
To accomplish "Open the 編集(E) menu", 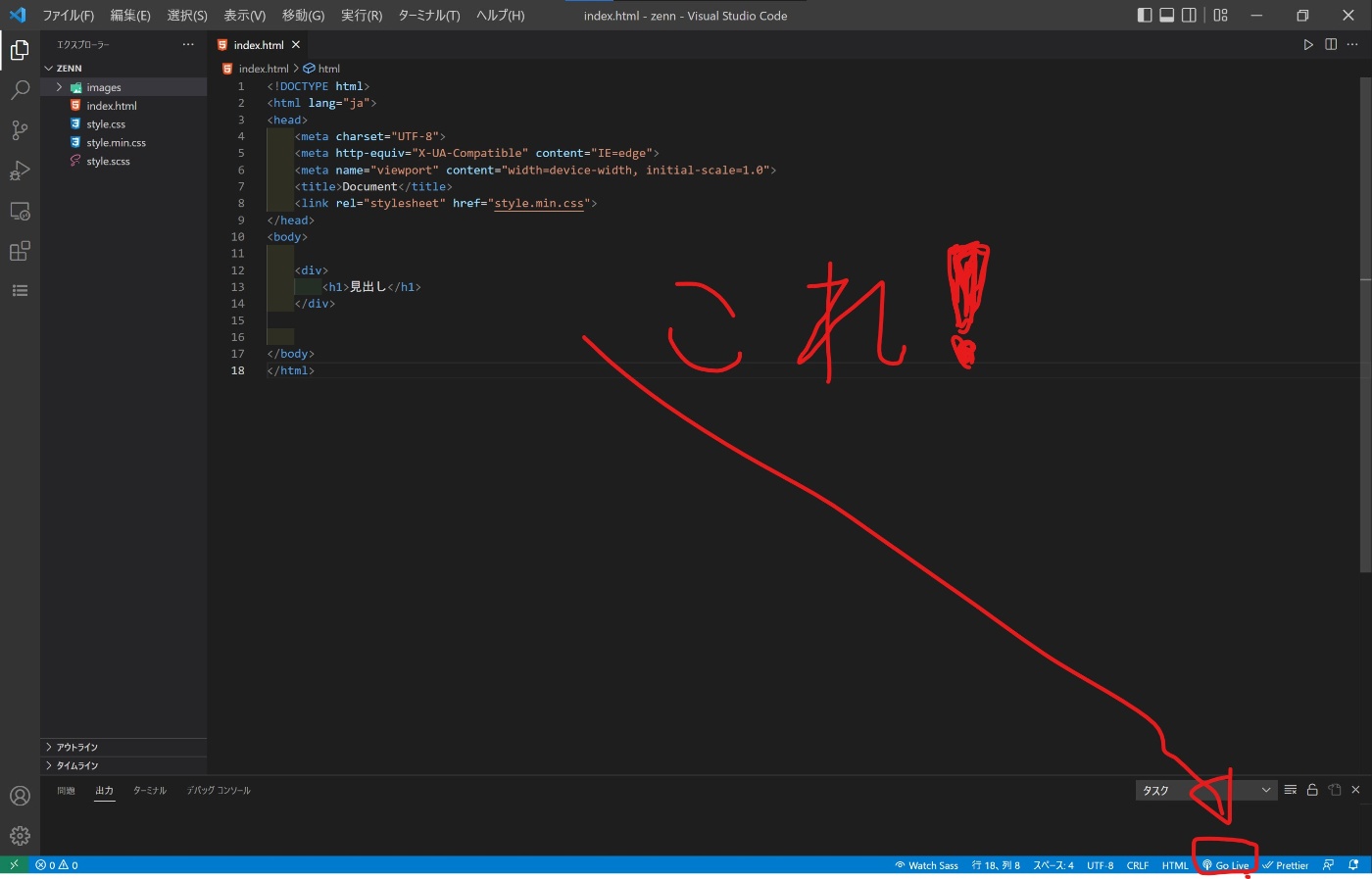I will point(130,16).
